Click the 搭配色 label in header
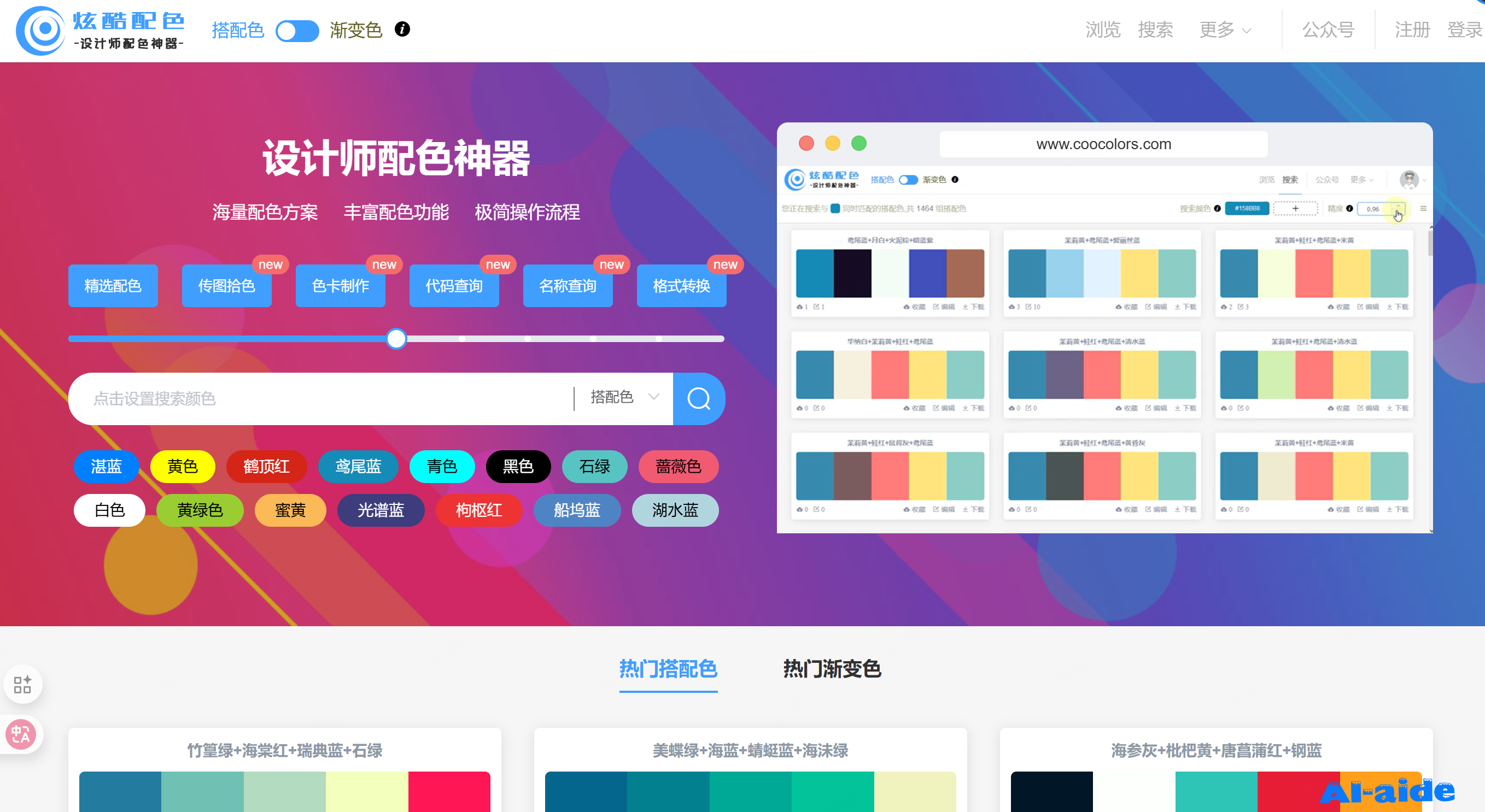1485x812 pixels. (x=238, y=30)
